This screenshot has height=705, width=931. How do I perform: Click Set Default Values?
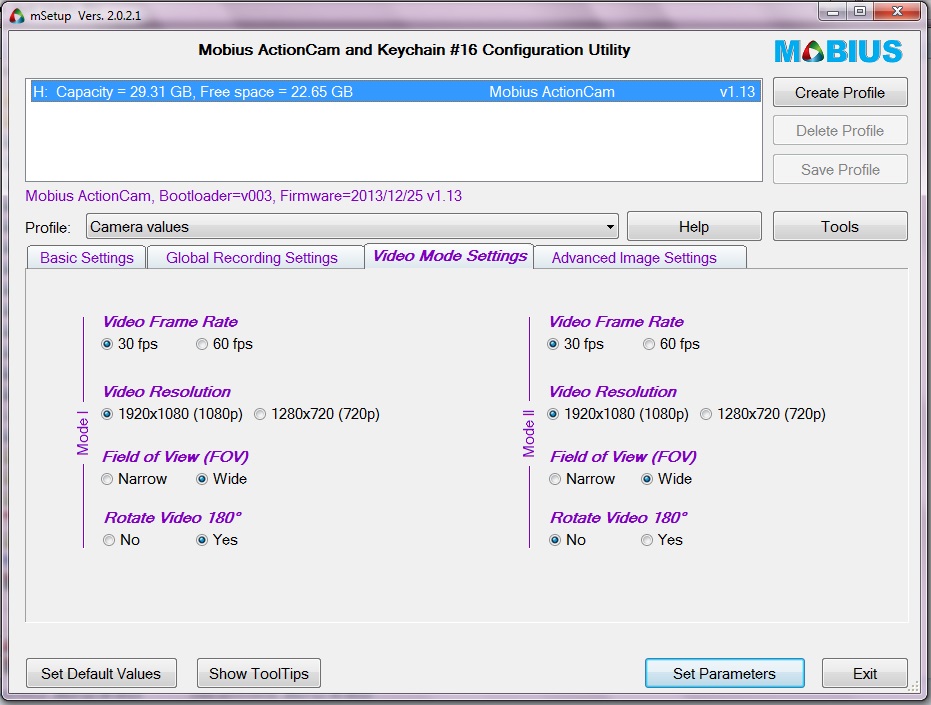point(101,674)
